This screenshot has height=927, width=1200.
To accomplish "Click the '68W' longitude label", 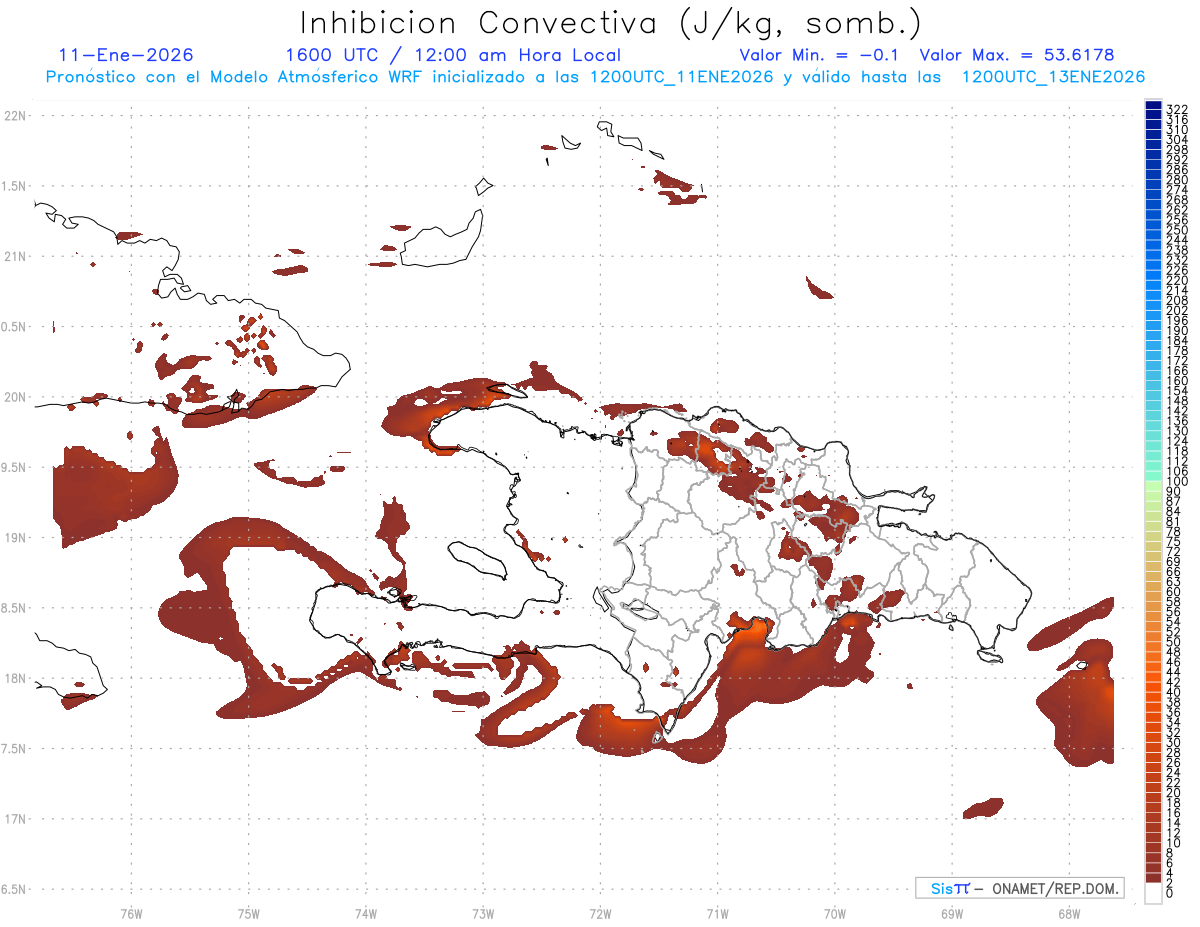I will click(1069, 913).
